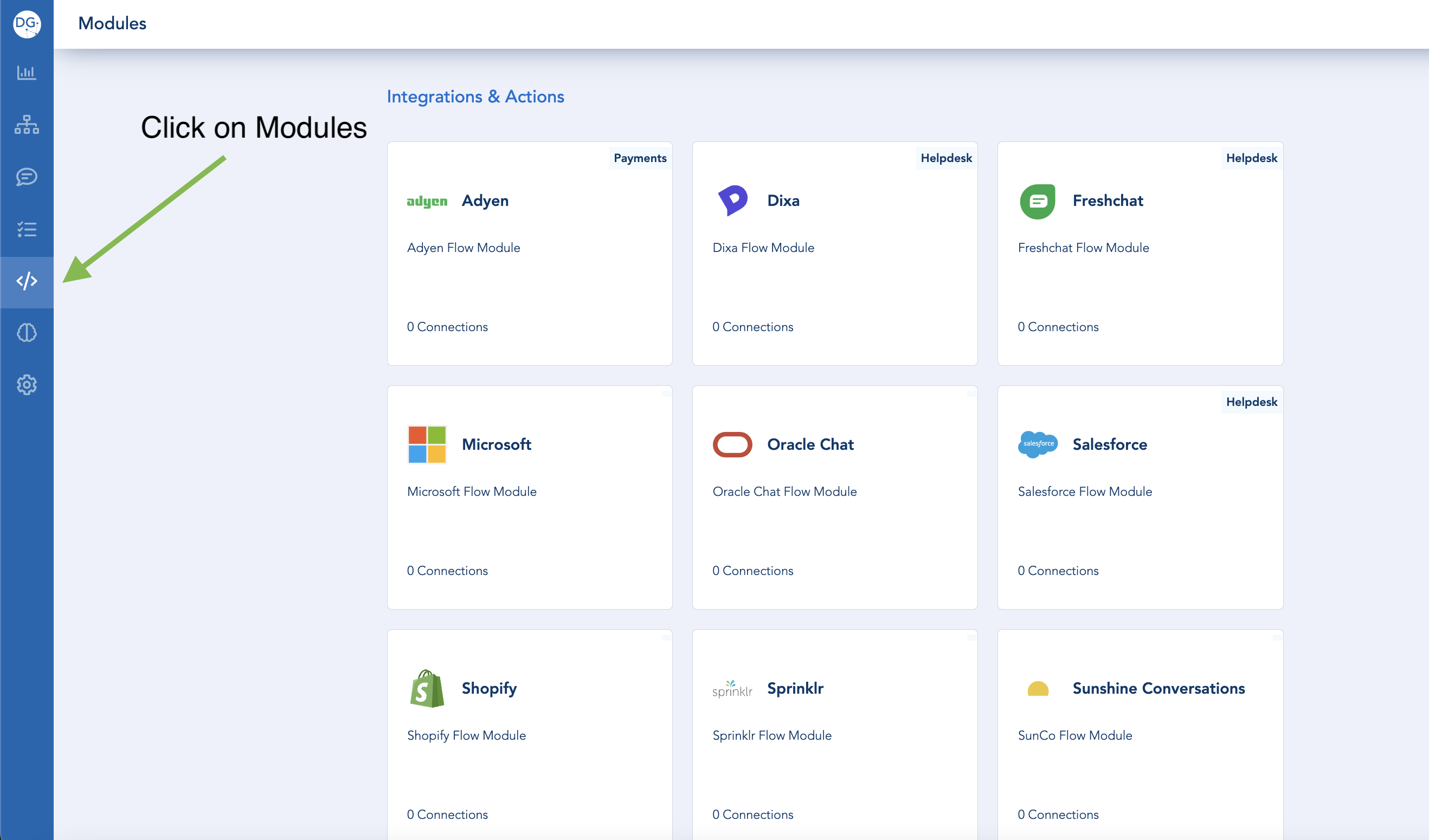Screen dimensions: 1429x840
Task: Open the Sunshine Conversations module title
Action: click(x=1158, y=688)
